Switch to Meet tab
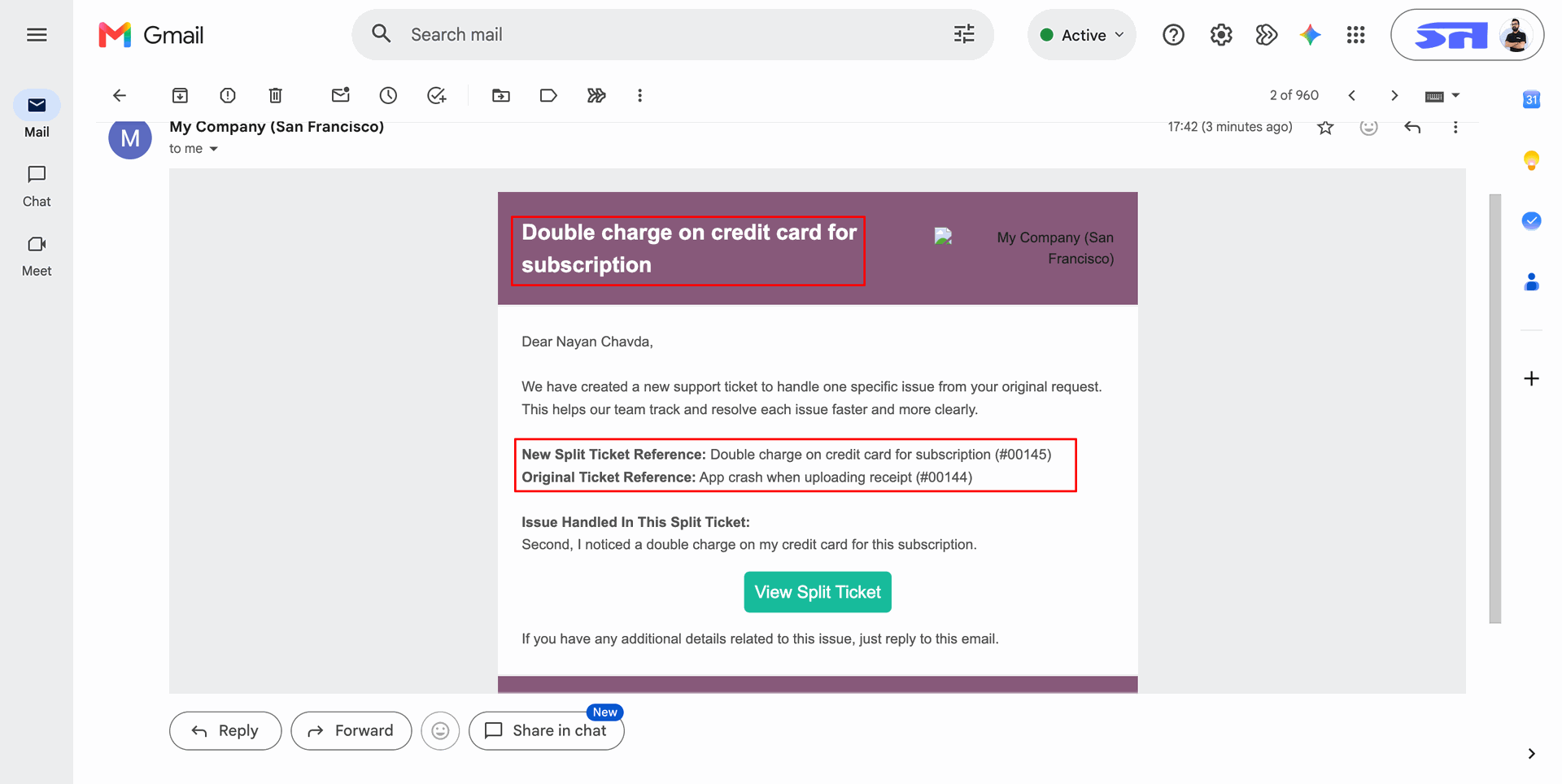The width and height of the screenshot is (1562, 784). [x=37, y=256]
